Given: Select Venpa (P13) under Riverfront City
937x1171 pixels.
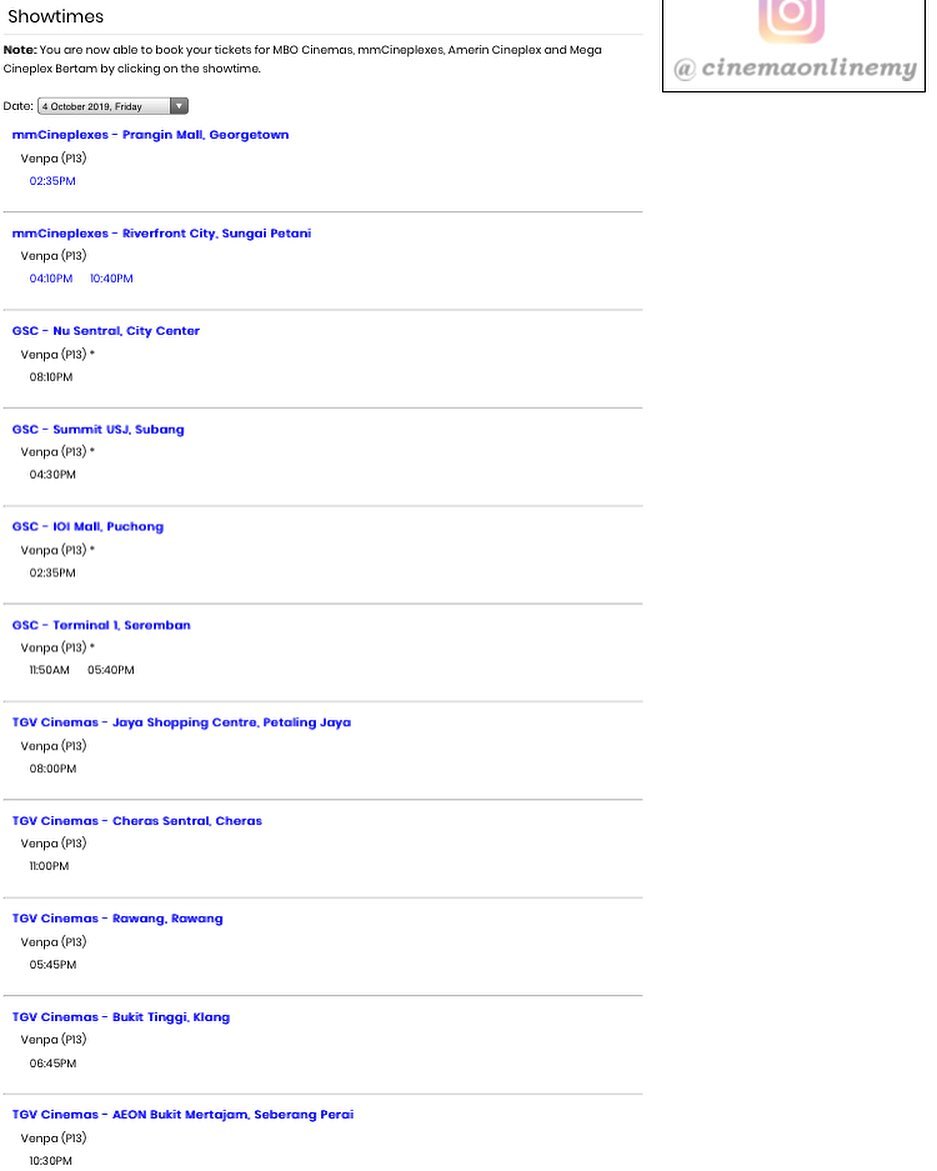Looking at the screenshot, I should 53,256.
